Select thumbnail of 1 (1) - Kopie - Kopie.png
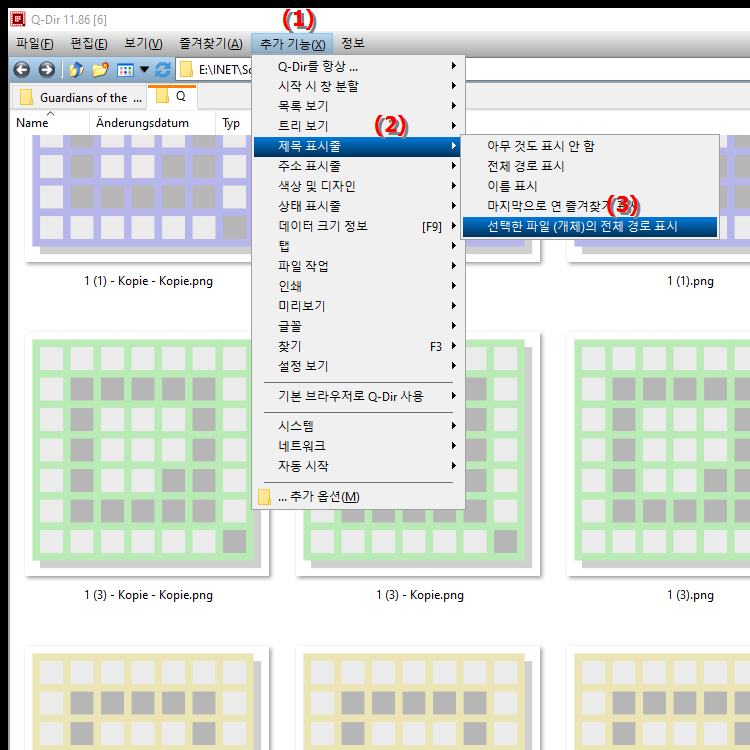750x750 pixels. tap(139, 199)
